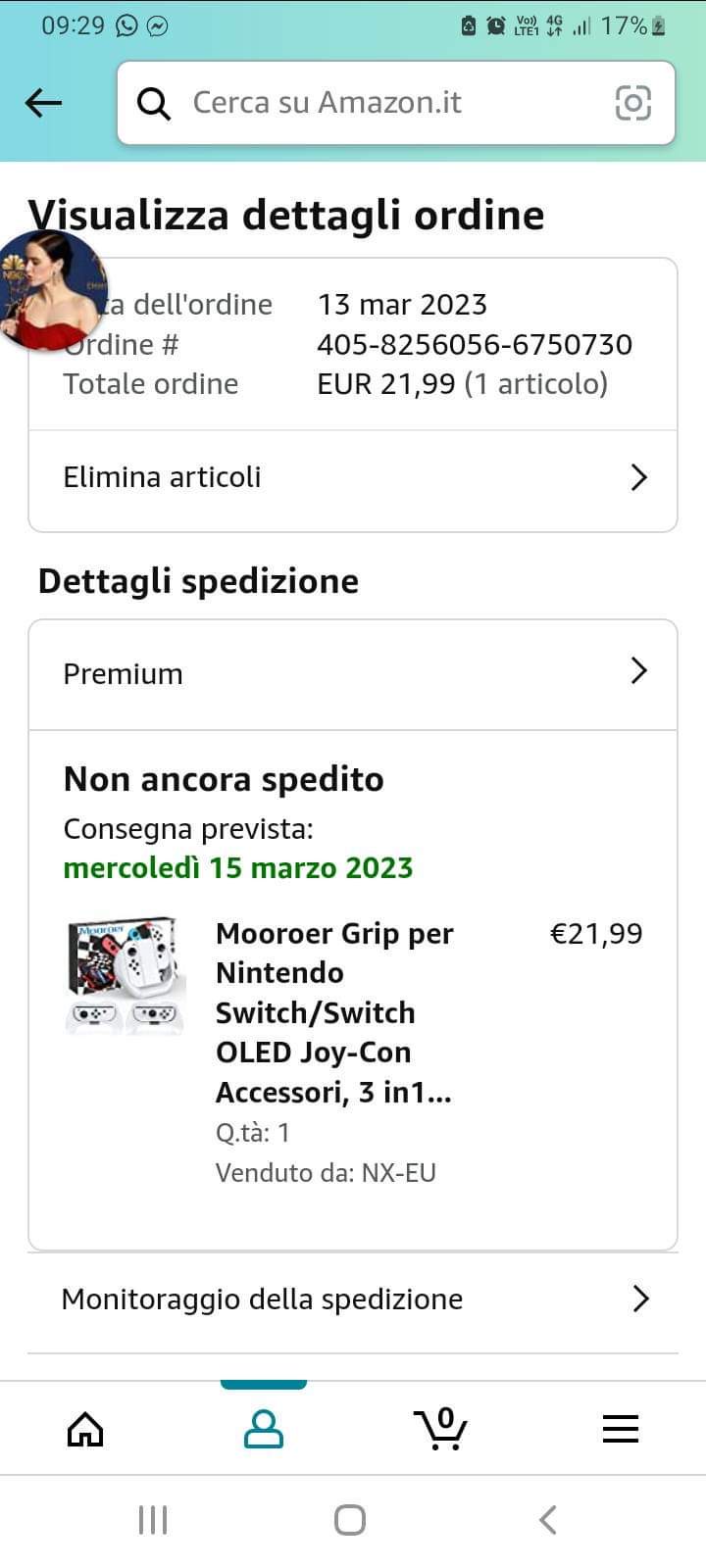Tap Android recent apps button
Image resolution: width=706 pixels, height=1568 pixels.
coord(153,1520)
